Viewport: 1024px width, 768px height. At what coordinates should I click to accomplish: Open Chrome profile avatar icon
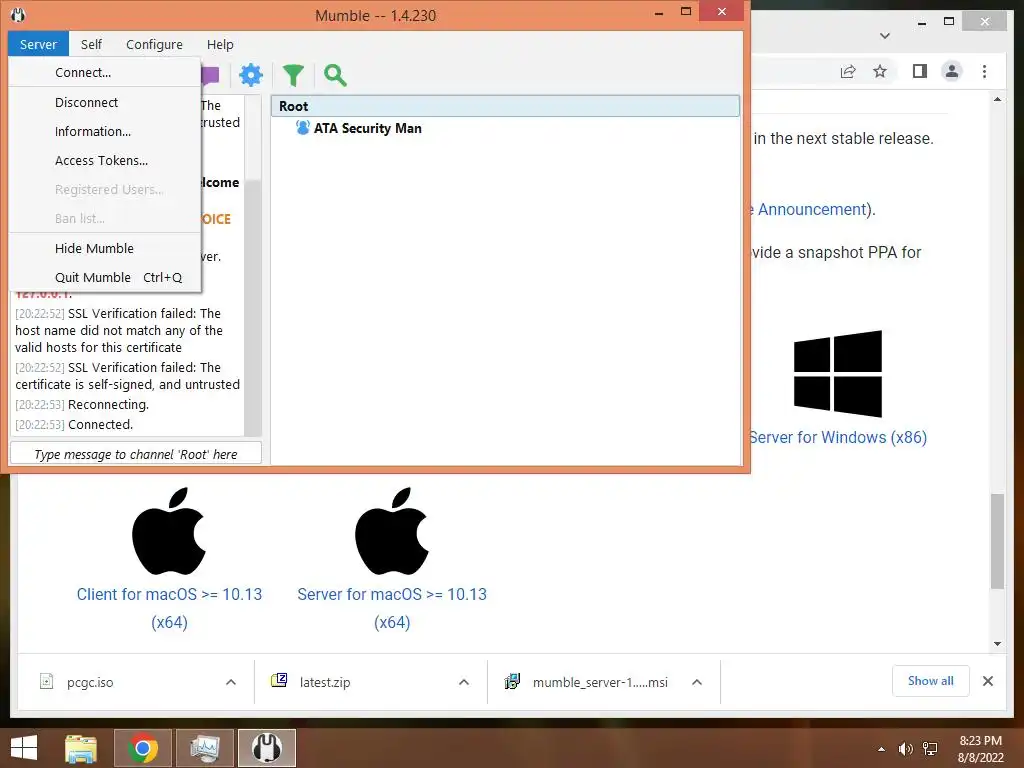(x=952, y=71)
